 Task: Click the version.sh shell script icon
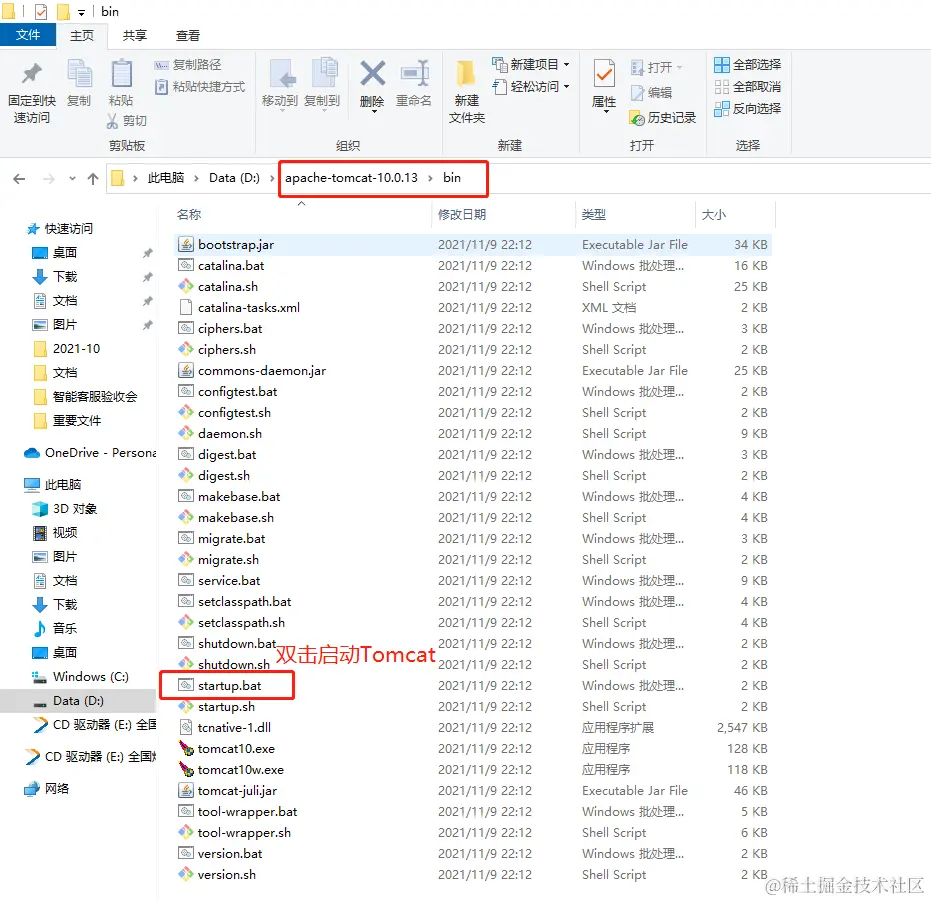pos(186,874)
